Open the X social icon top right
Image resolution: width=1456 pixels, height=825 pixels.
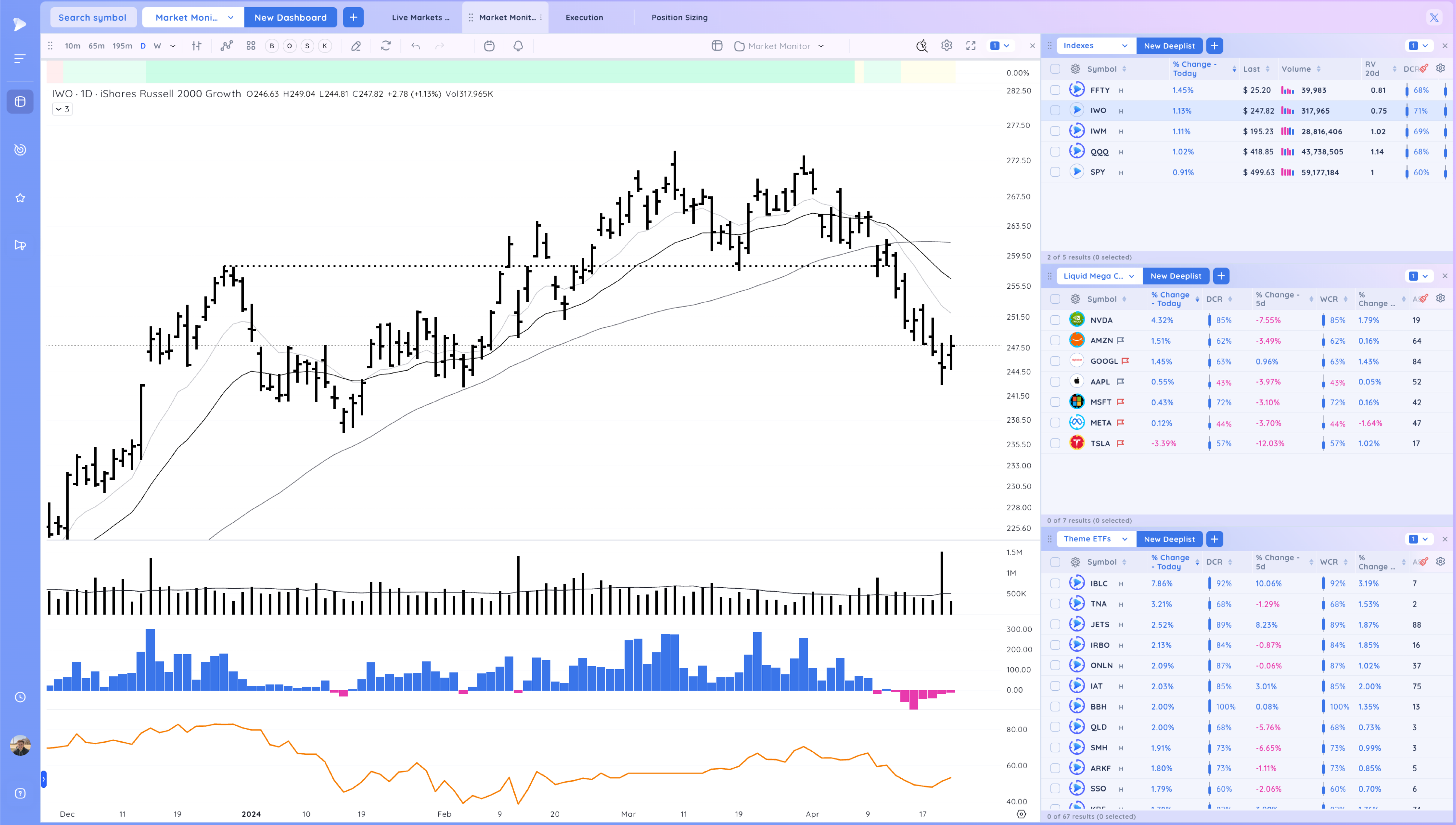[x=1434, y=17]
